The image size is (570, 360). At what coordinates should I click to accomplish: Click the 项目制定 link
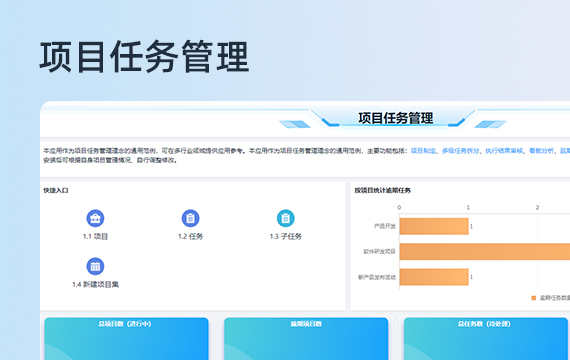pyautogui.click(x=423, y=151)
